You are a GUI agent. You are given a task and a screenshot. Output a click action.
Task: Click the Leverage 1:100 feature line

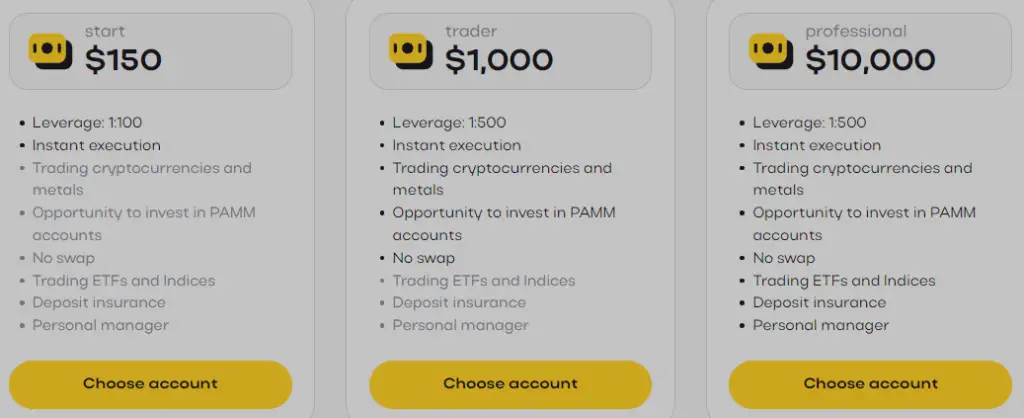(x=88, y=123)
